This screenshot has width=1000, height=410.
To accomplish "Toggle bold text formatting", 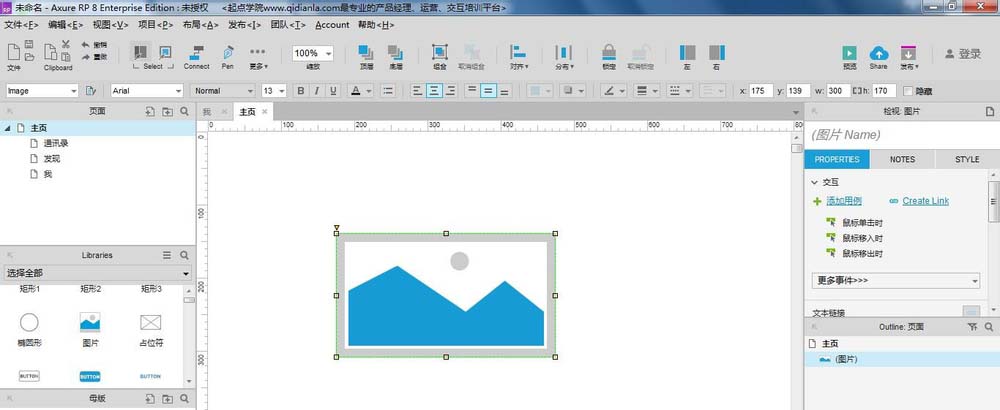I will click(x=300, y=91).
